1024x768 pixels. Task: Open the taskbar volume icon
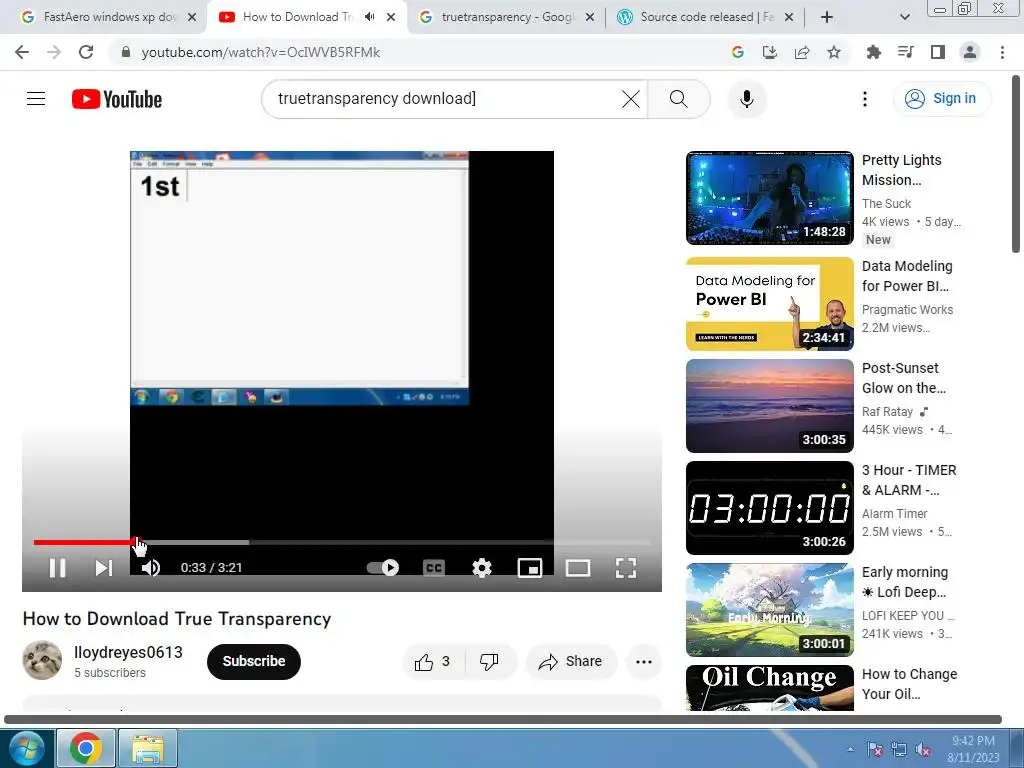(923, 750)
